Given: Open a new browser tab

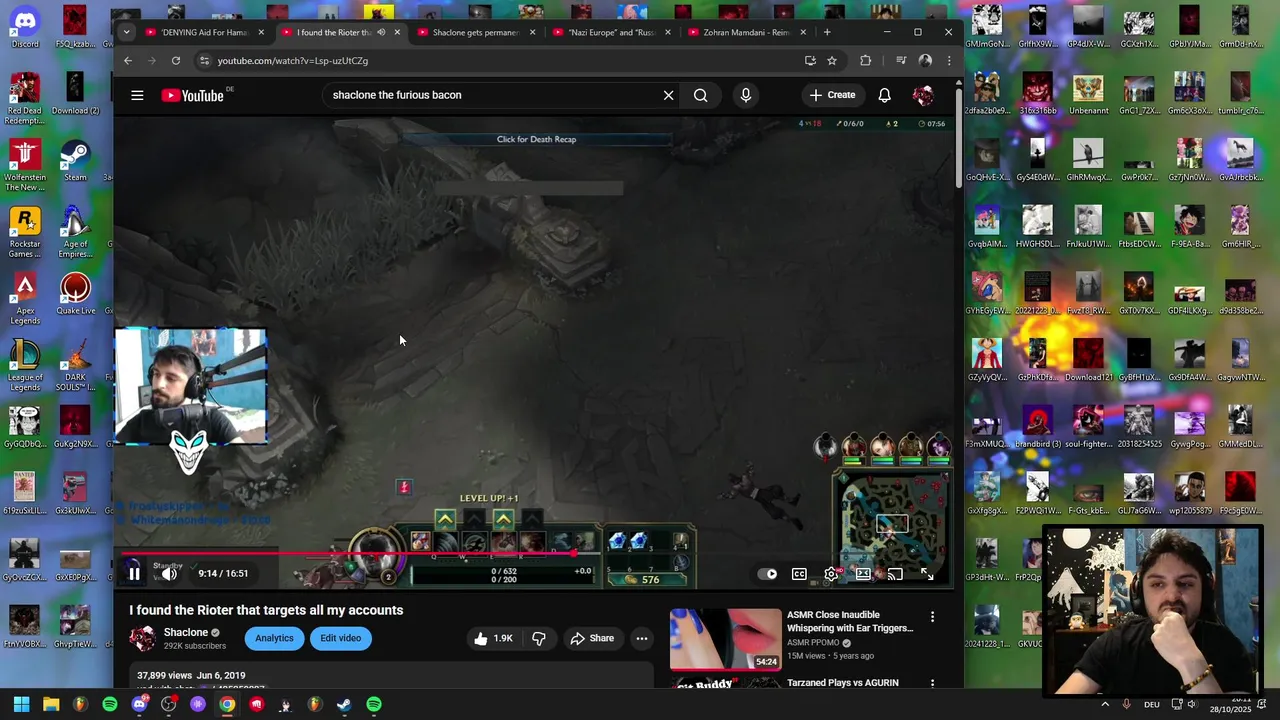Looking at the screenshot, I should [x=826, y=32].
